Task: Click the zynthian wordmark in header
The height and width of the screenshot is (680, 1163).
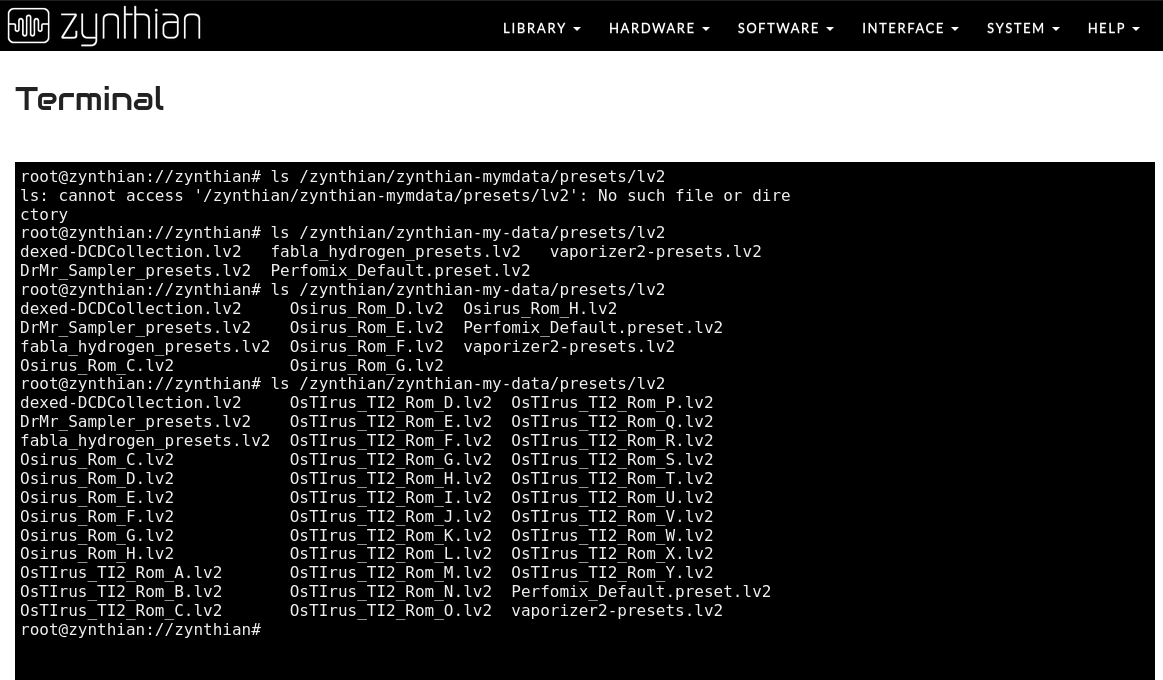Action: [x=131, y=27]
